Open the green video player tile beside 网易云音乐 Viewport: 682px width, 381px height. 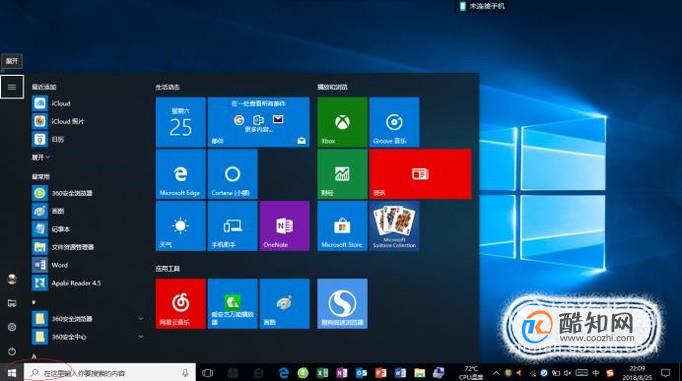tap(232, 304)
